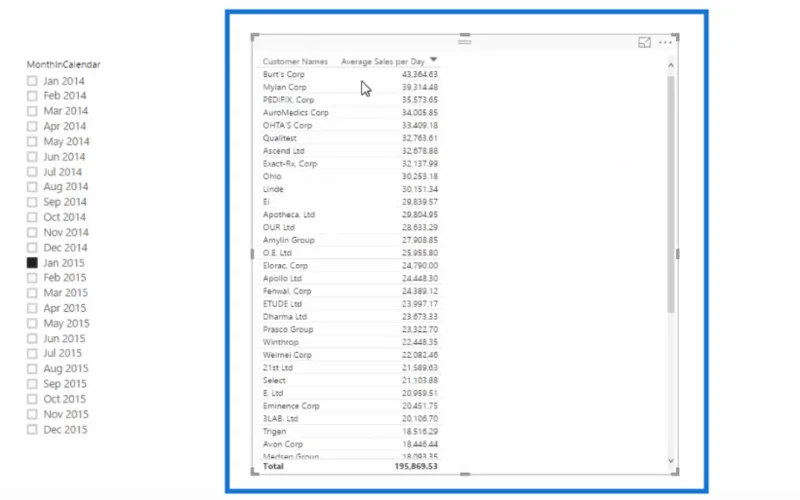Grab the visual's top drag handle
The height and width of the screenshot is (500, 800).
click(x=464, y=41)
